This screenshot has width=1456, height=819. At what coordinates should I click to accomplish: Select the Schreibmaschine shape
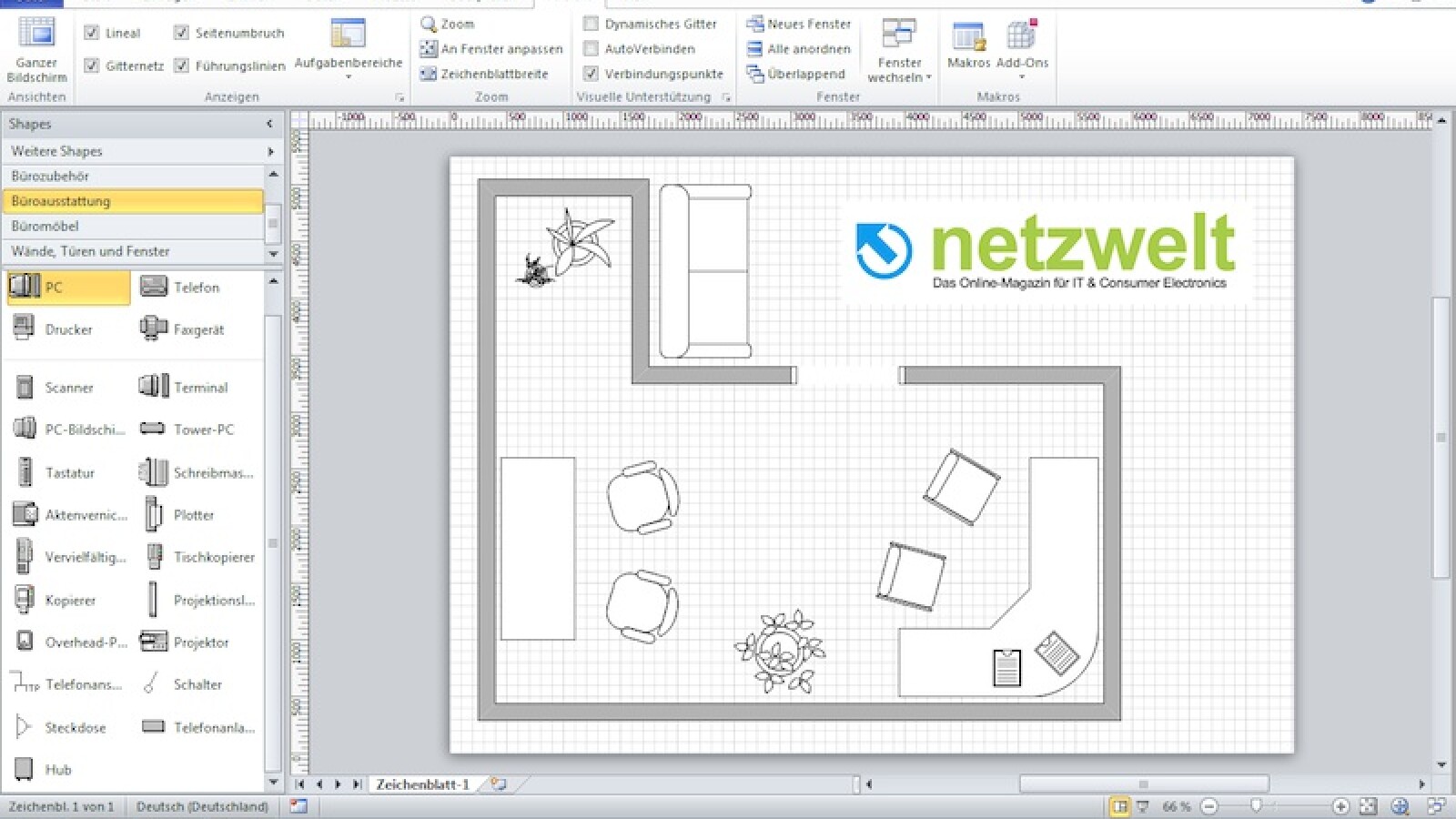coord(197,472)
